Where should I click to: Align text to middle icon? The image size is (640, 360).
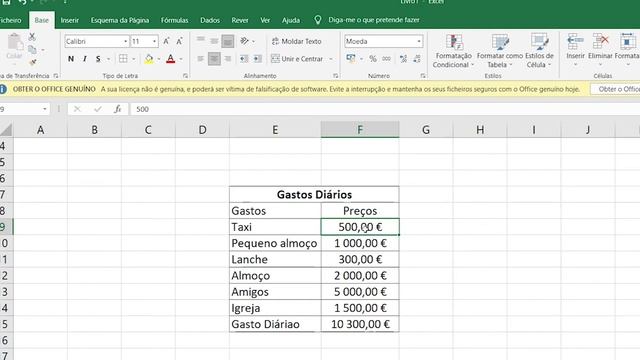click(x=214, y=40)
